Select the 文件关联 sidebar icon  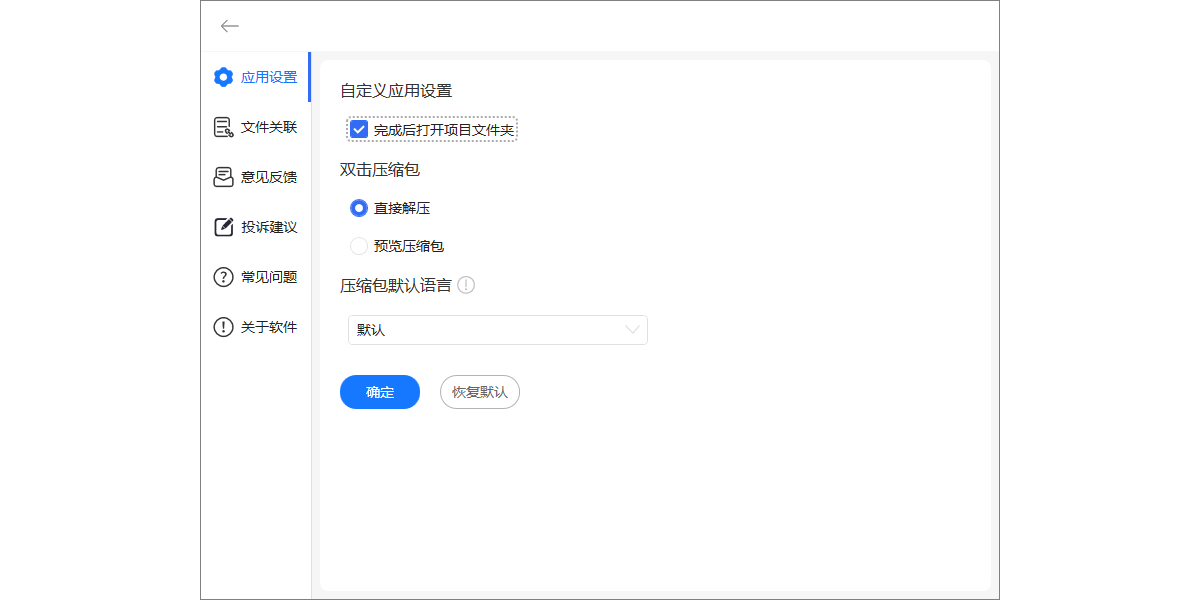coord(223,127)
